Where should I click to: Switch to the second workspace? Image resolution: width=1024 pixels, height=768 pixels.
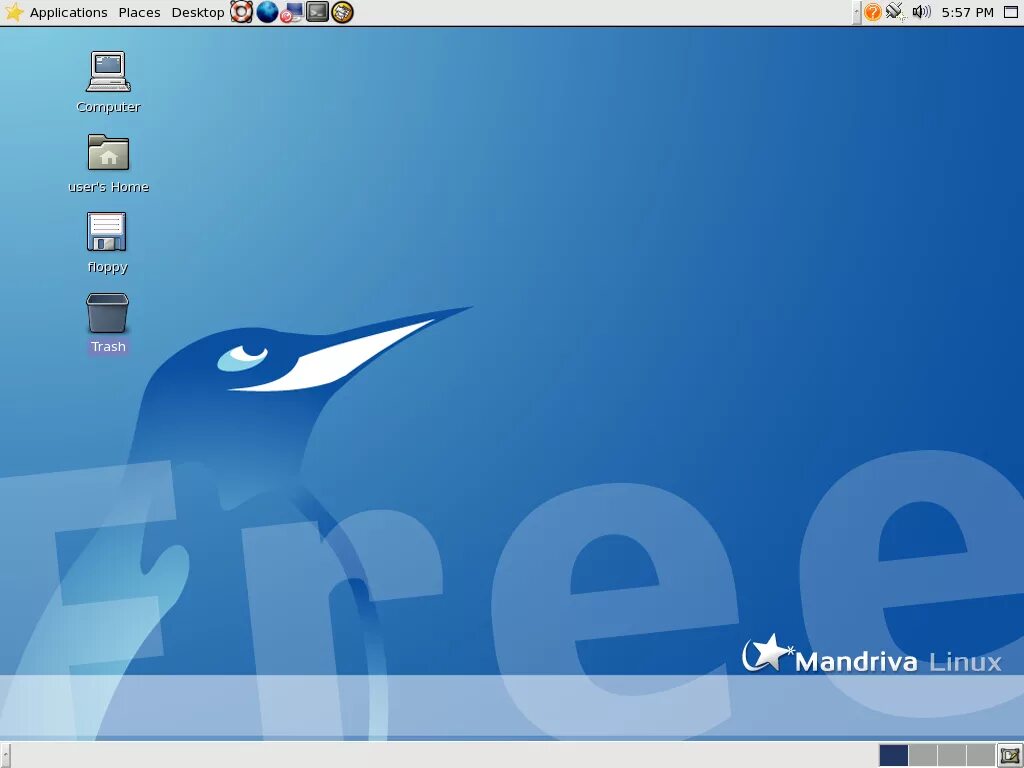(x=923, y=756)
